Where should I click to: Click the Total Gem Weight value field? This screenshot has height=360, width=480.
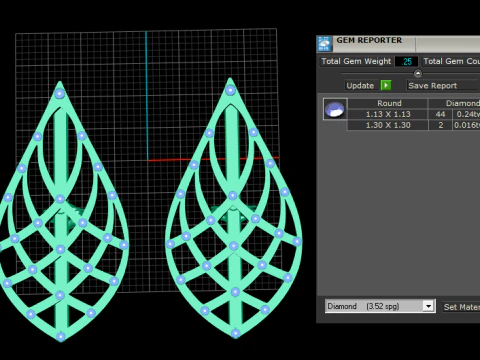pyautogui.click(x=407, y=61)
